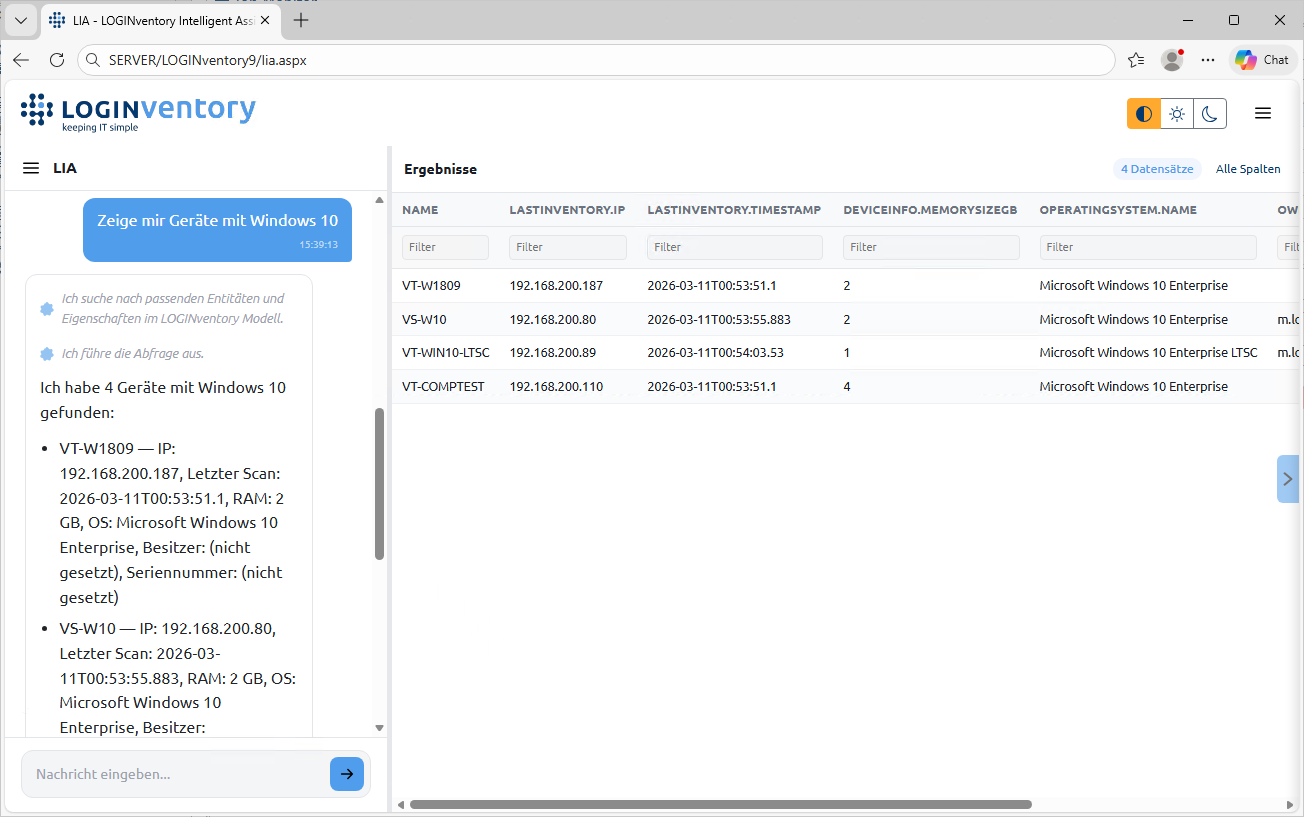Viewport: 1304px width, 817px height.
Task: Click the send message arrow button
Action: click(x=346, y=774)
